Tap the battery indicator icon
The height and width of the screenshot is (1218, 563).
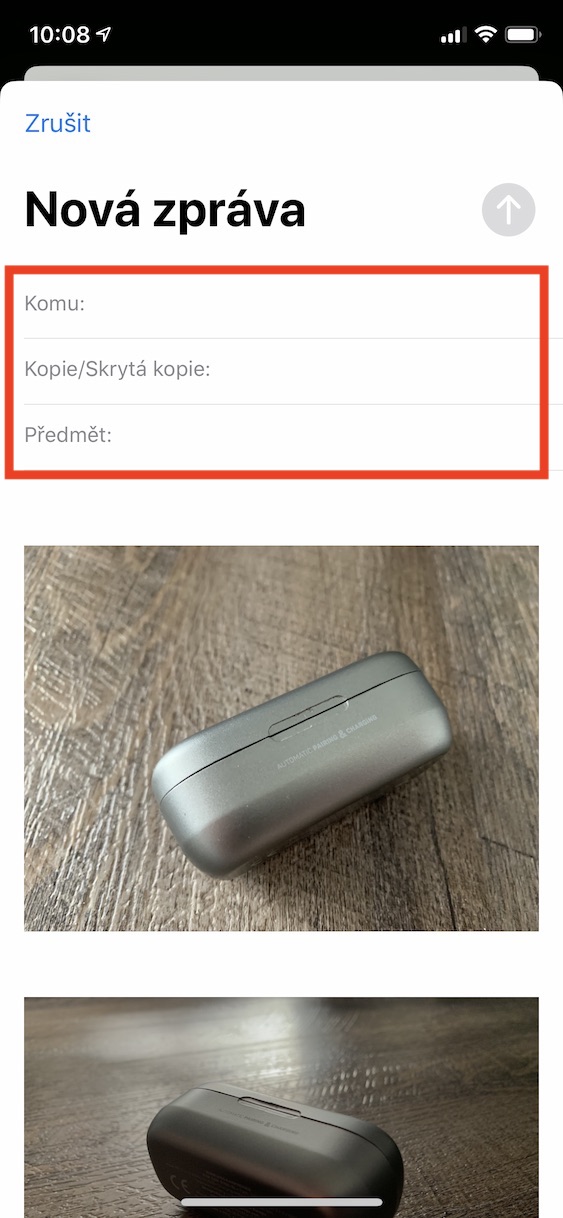[x=523, y=35]
